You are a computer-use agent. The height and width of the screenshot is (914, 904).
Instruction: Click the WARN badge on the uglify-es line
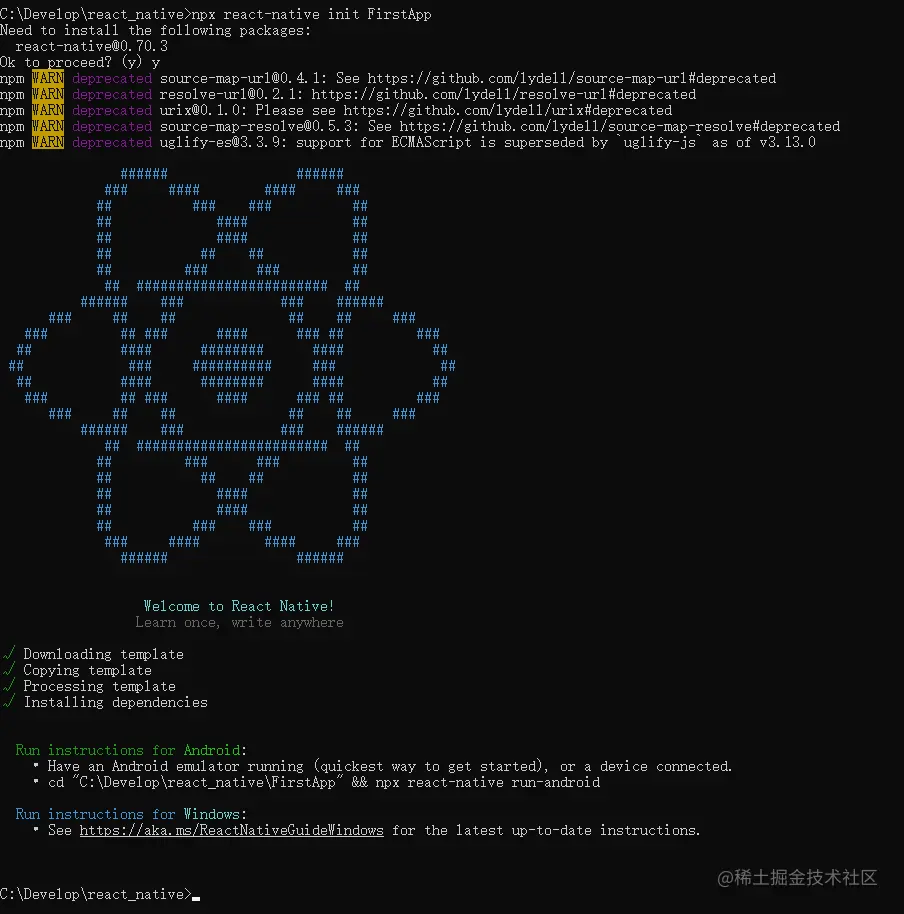48,142
